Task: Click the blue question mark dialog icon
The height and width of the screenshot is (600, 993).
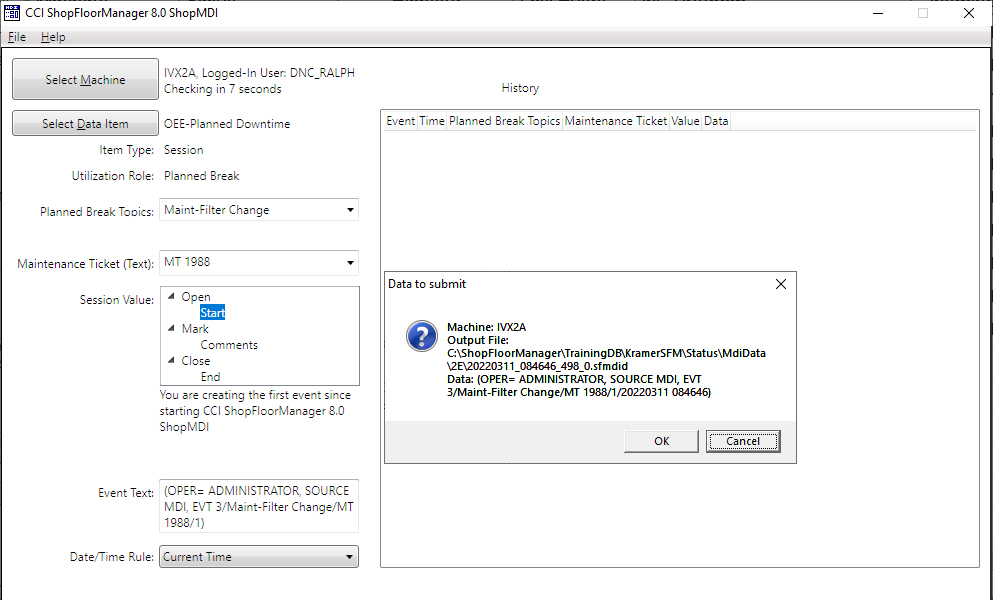Action: coord(422,336)
